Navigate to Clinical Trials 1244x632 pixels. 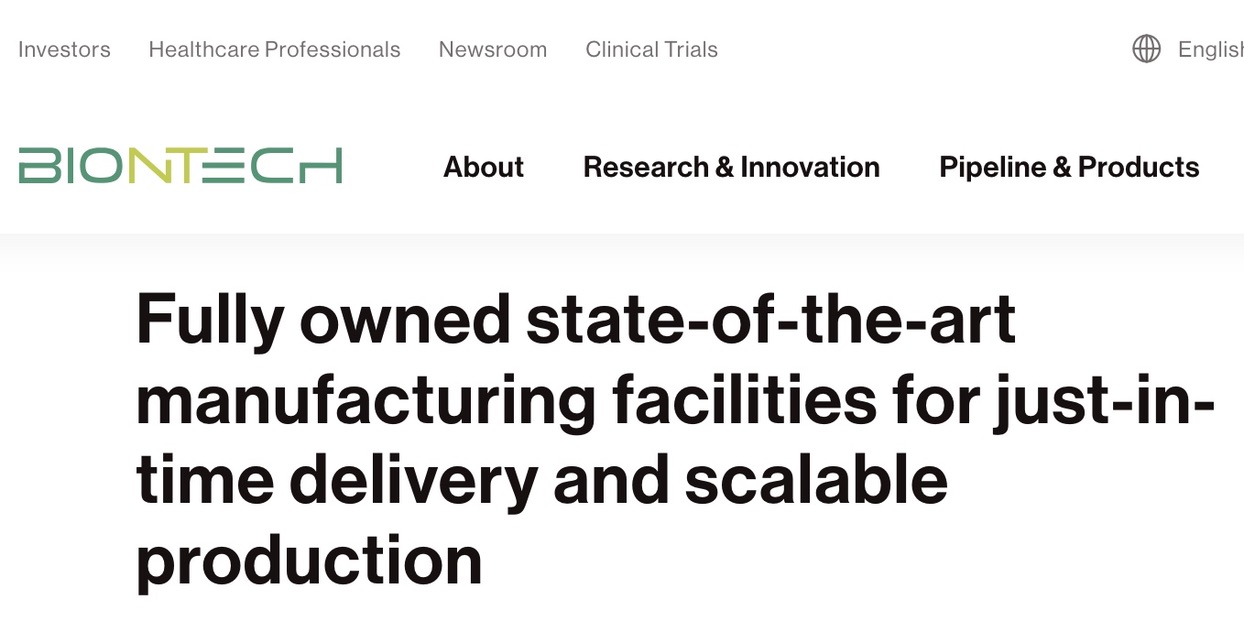click(x=651, y=49)
